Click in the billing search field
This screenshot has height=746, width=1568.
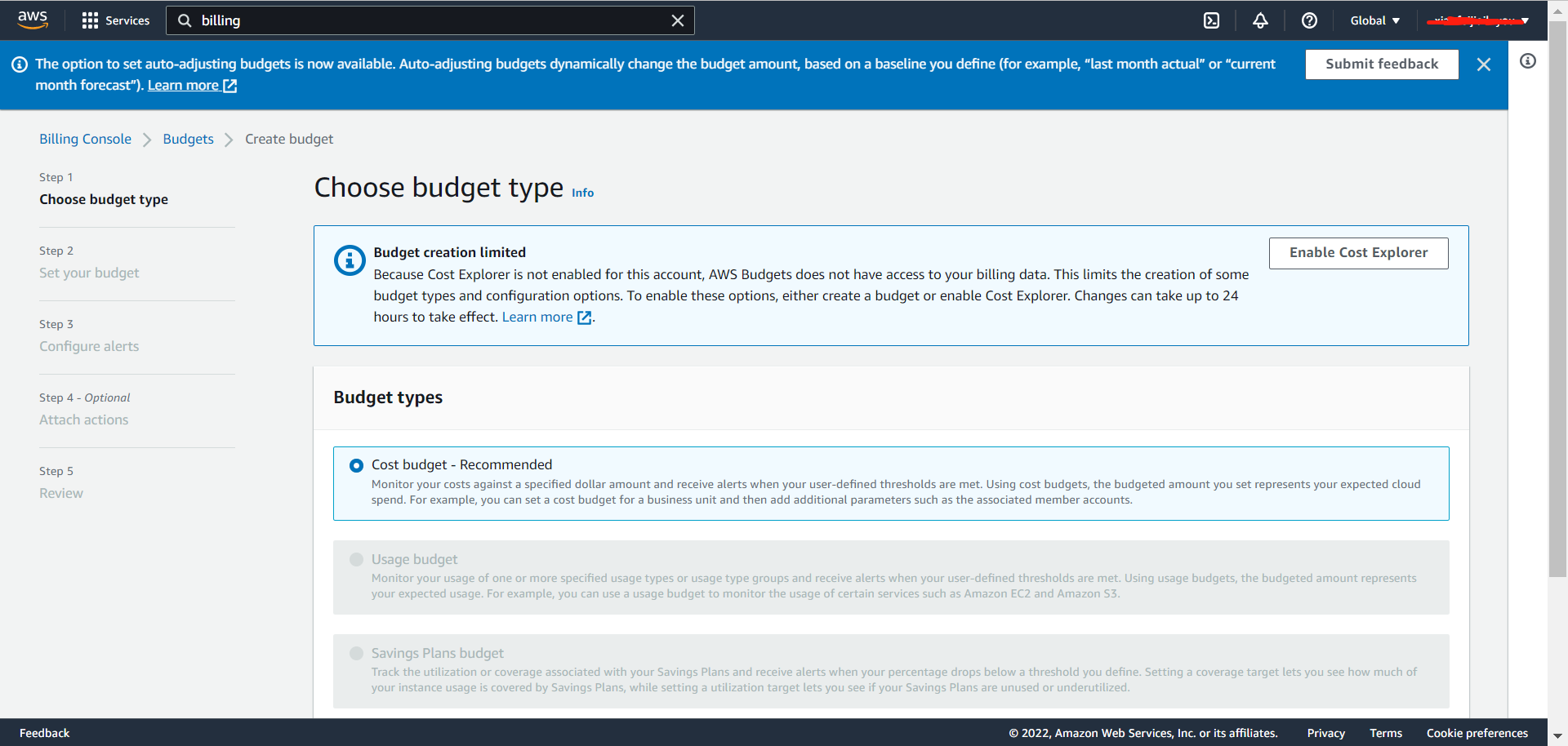[430, 20]
